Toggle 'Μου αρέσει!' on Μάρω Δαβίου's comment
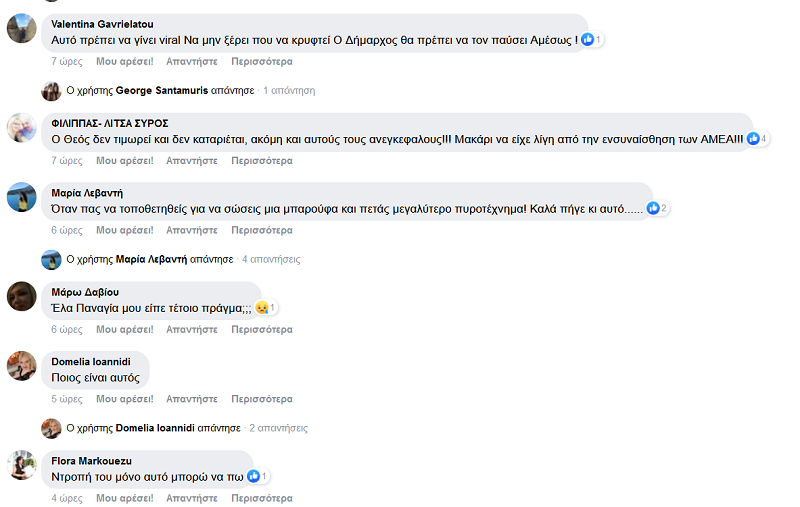This screenshot has width=800, height=507. point(124,329)
